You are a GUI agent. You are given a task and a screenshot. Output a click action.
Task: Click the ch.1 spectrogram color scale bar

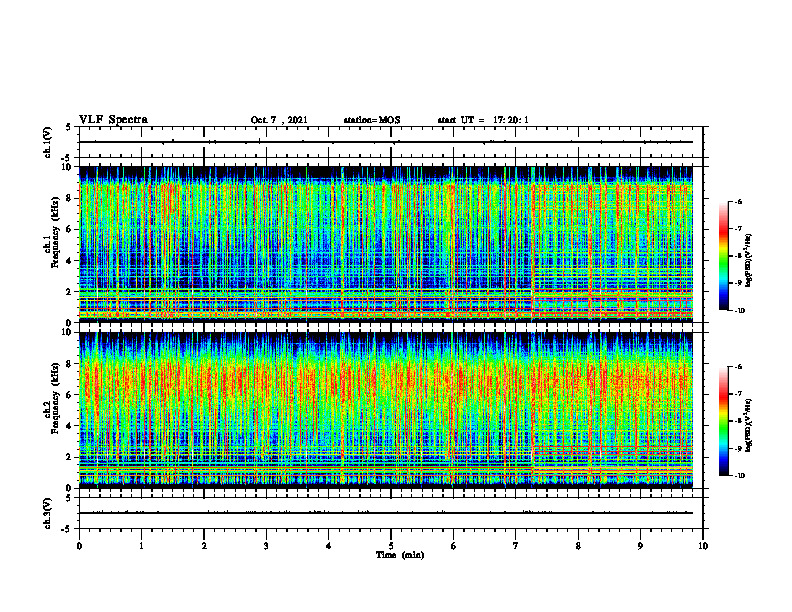point(723,256)
